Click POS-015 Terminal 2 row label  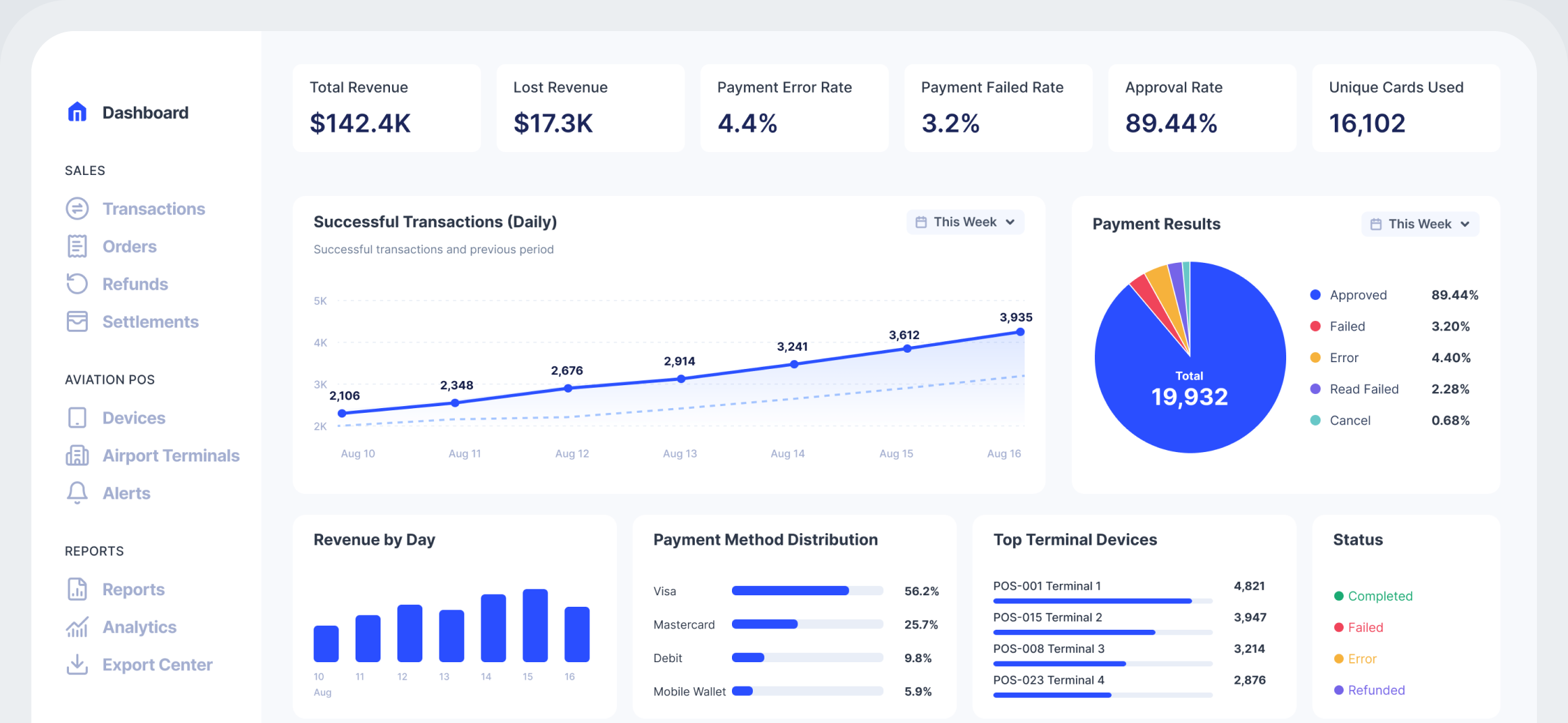tap(1048, 617)
